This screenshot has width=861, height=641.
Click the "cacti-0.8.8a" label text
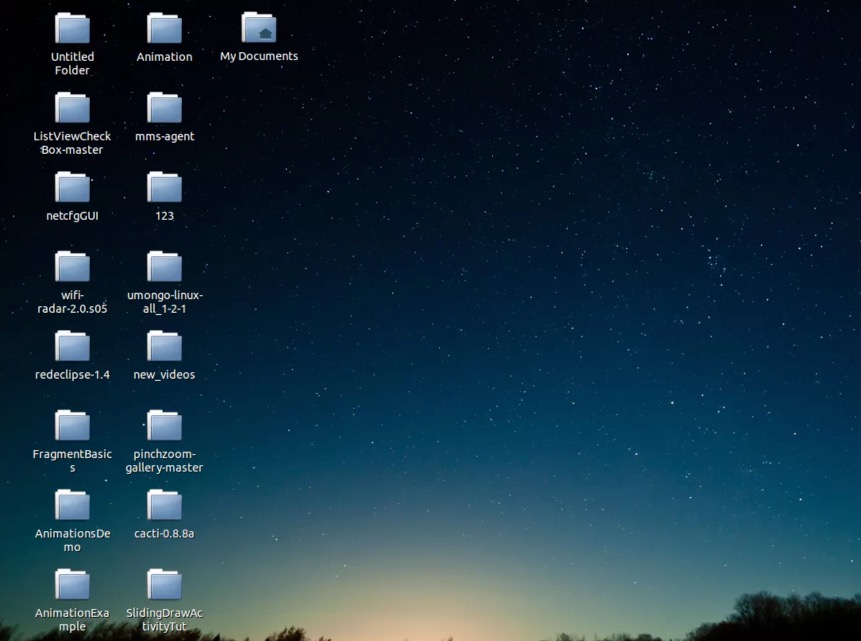(164, 533)
